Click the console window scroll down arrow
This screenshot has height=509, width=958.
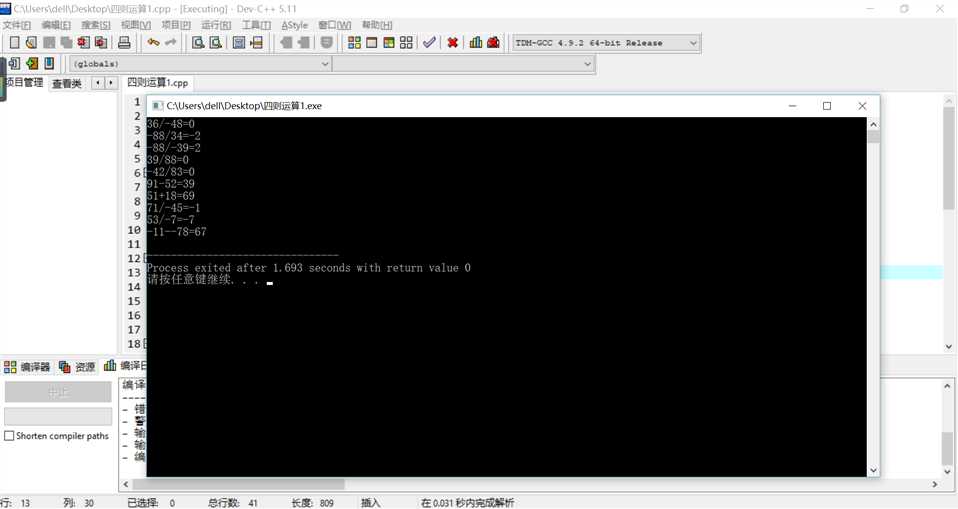pyautogui.click(x=873, y=470)
